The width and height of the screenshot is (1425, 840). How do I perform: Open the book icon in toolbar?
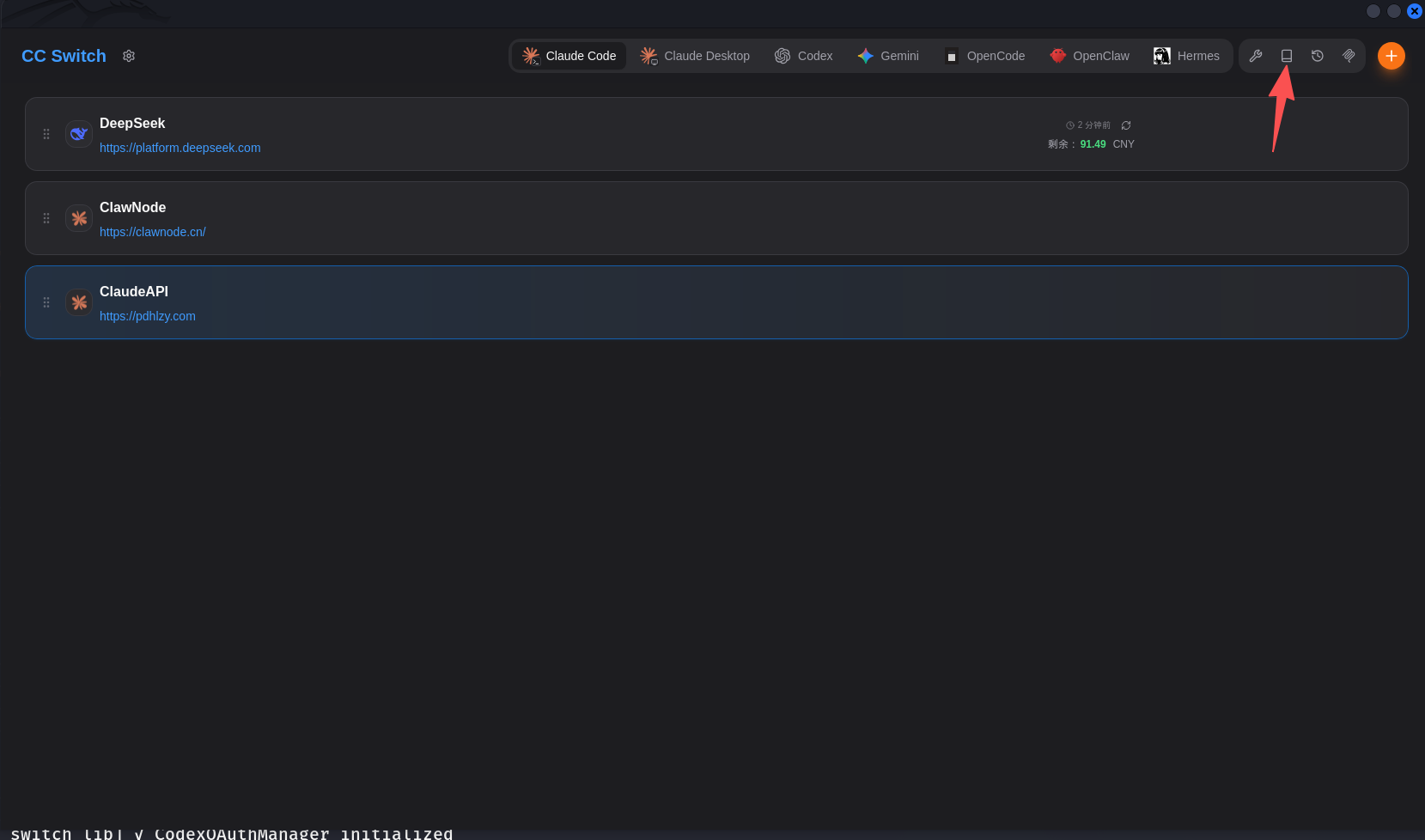pyautogui.click(x=1287, y=56)
